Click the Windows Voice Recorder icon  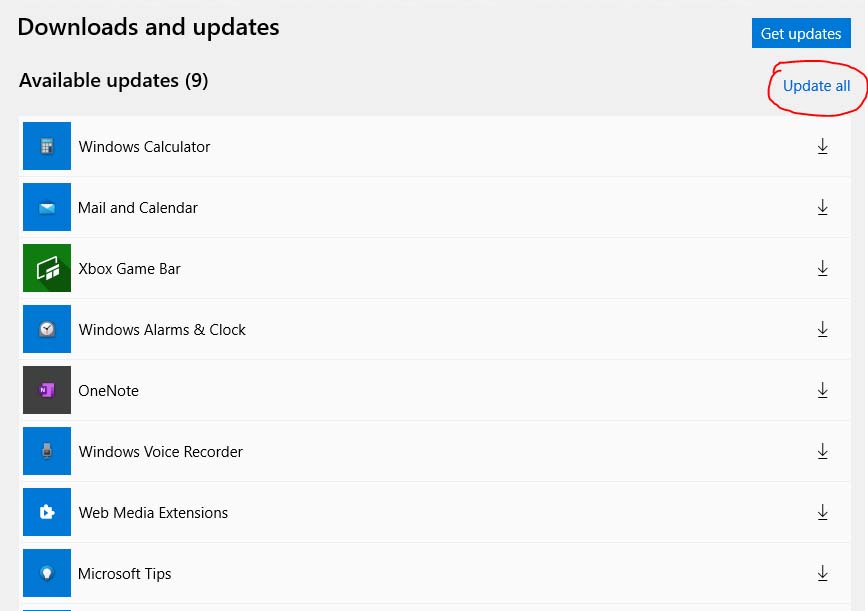[46, 451]
